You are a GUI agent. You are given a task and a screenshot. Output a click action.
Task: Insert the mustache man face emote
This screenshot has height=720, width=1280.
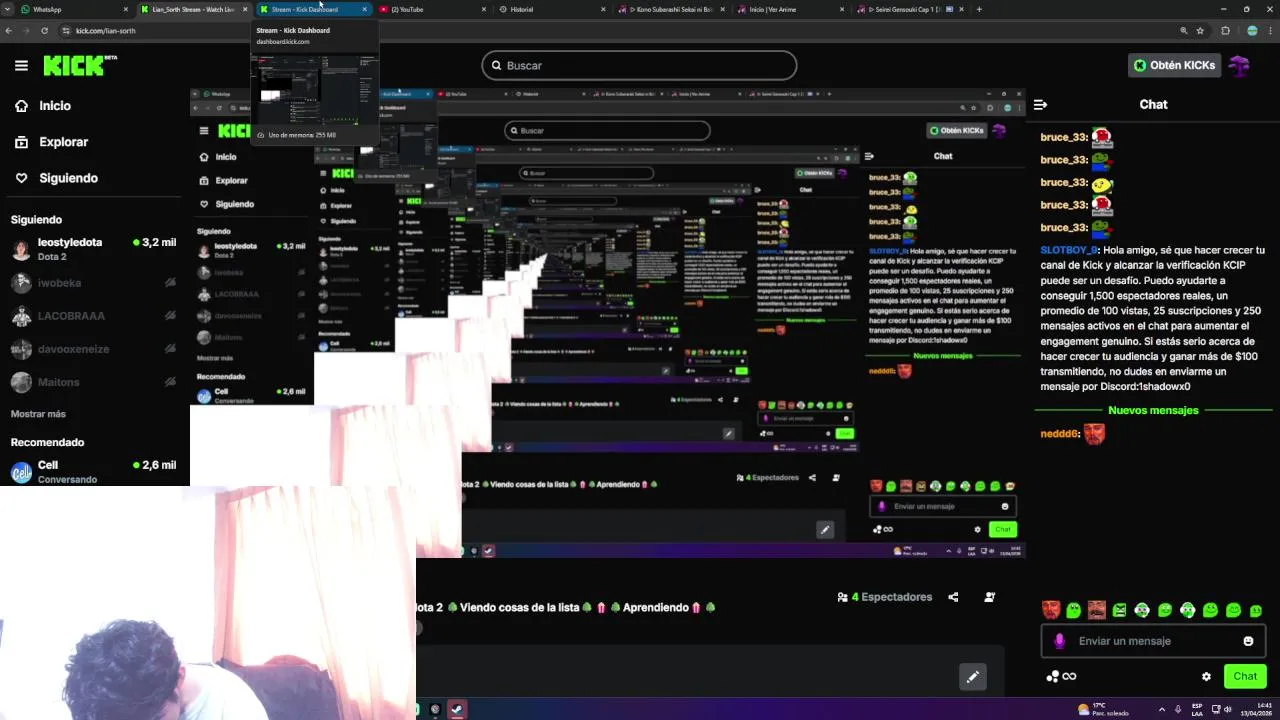[1096, 610]
